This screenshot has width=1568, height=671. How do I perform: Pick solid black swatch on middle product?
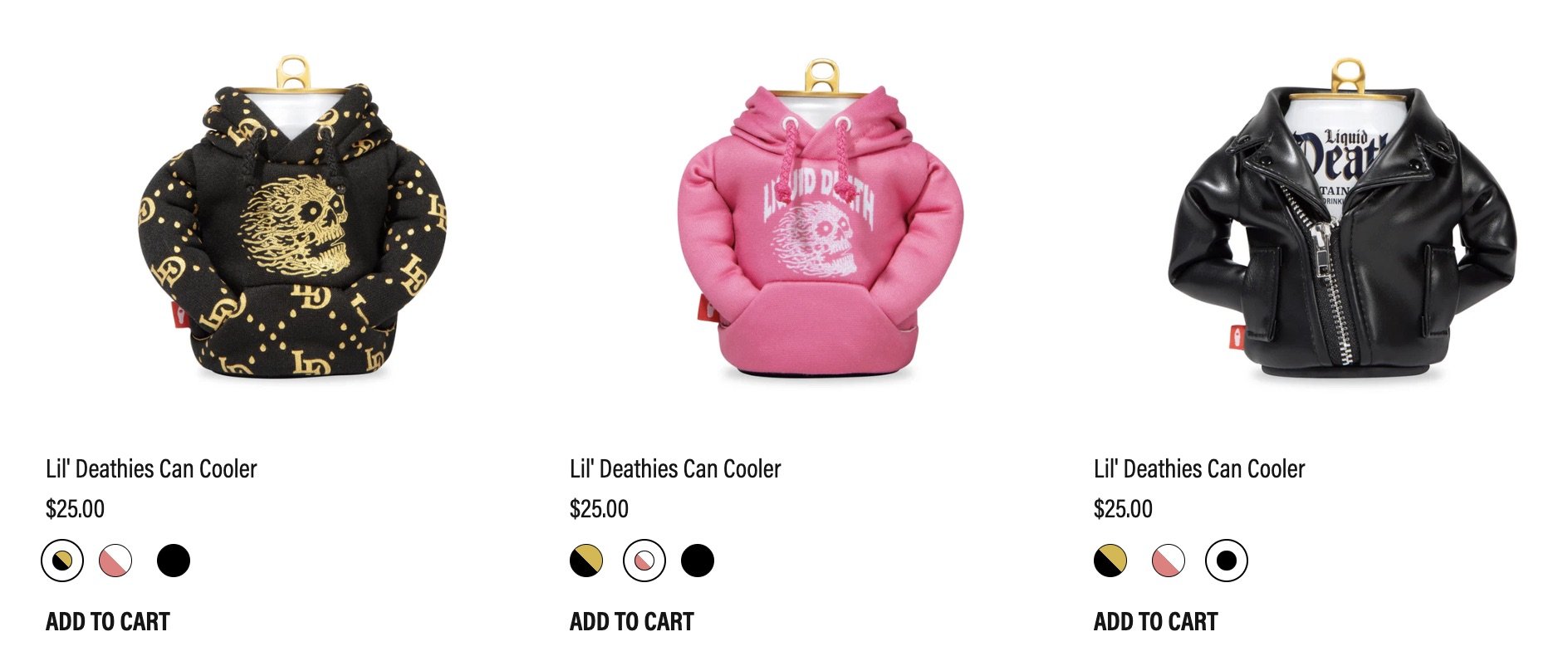coord(698,561)
